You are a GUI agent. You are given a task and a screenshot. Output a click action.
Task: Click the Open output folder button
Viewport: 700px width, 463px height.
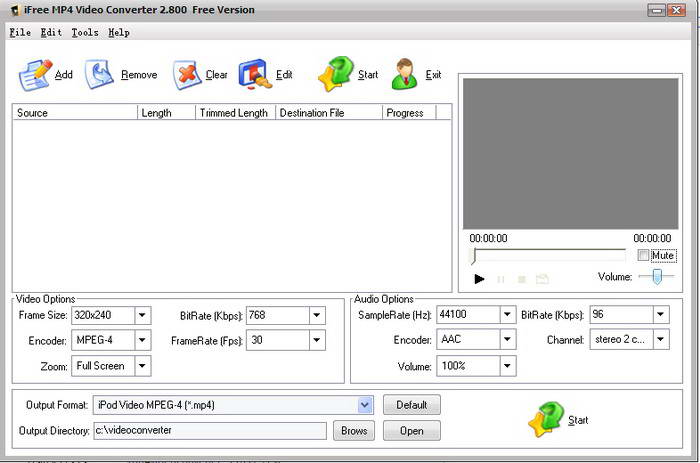[412, 431]
